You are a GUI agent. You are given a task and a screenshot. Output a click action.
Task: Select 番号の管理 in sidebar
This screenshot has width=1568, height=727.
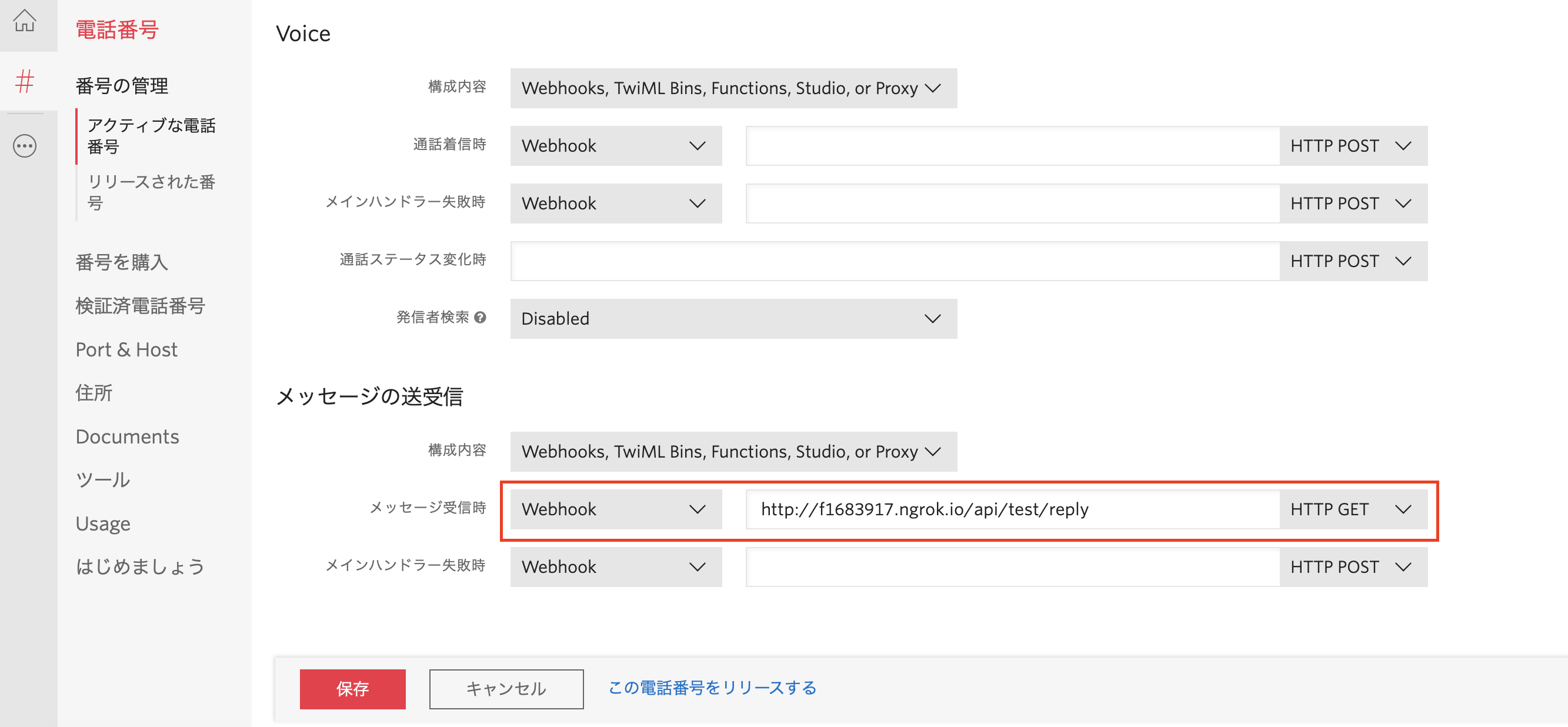[122, 86]
